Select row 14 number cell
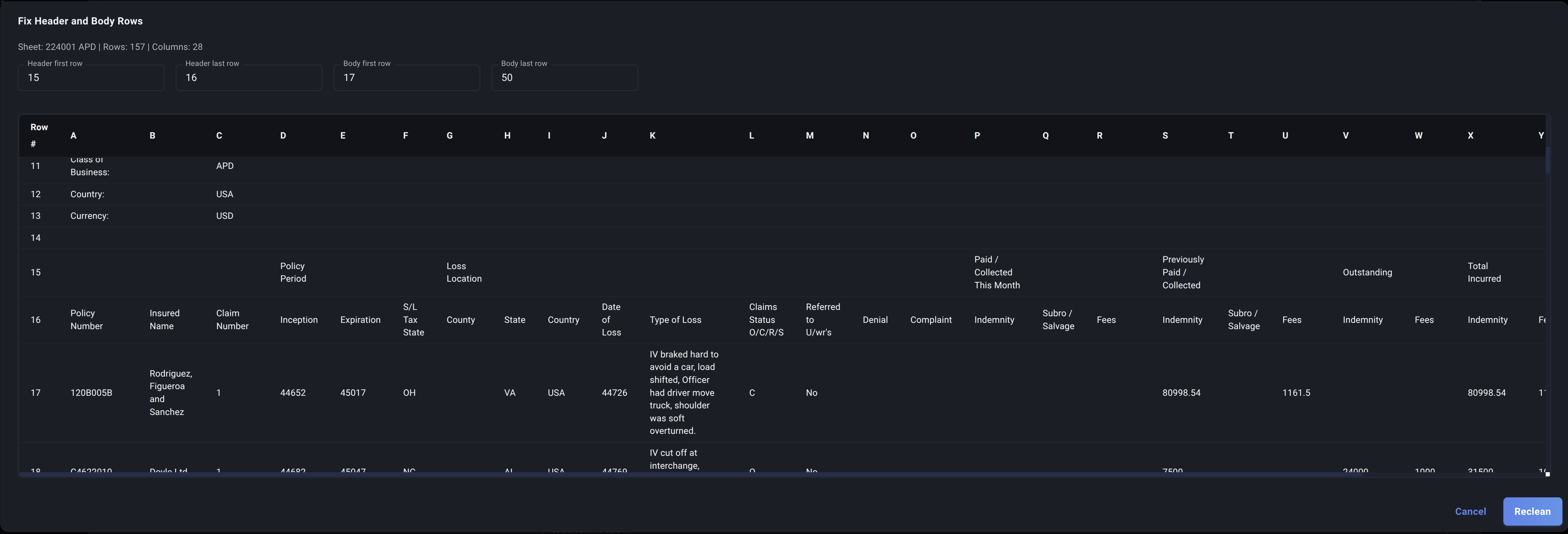This screenshot has height=534, width=1568. [x=36, y=238]
